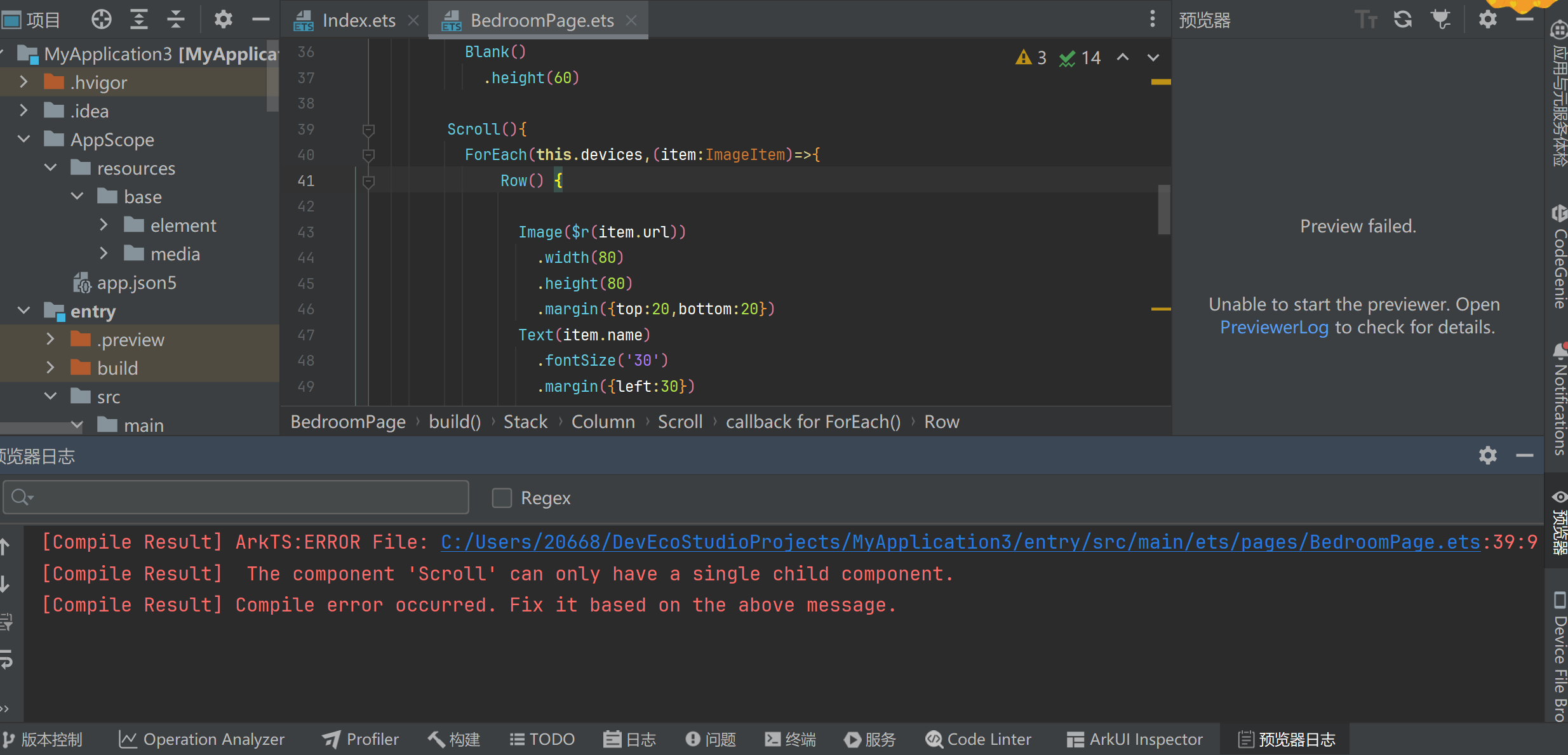The height and width of the screenshot is (755, 1568).
Task: Collapse the resources folder
Action: point(50,168)
